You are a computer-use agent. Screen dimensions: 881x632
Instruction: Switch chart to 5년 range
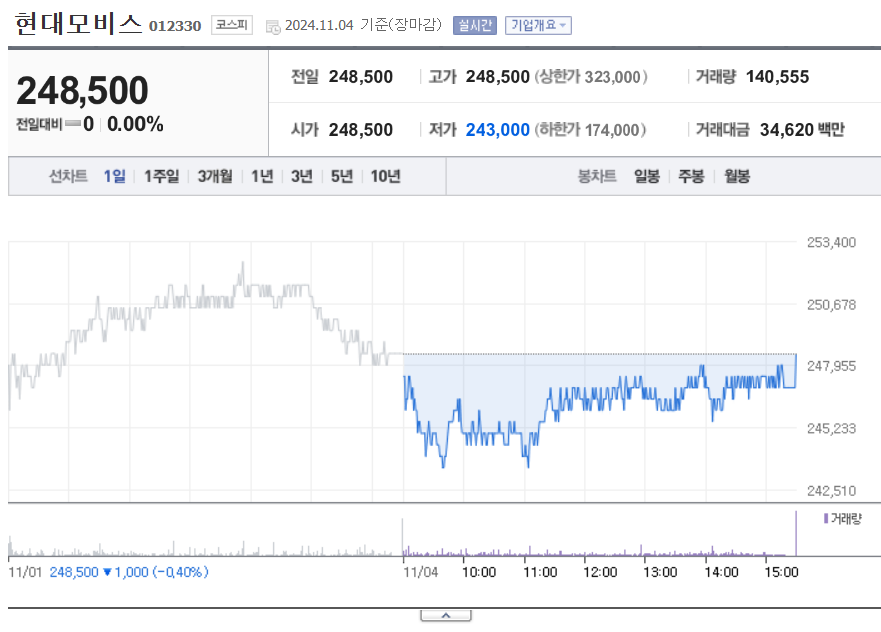[x=342, y=176]
